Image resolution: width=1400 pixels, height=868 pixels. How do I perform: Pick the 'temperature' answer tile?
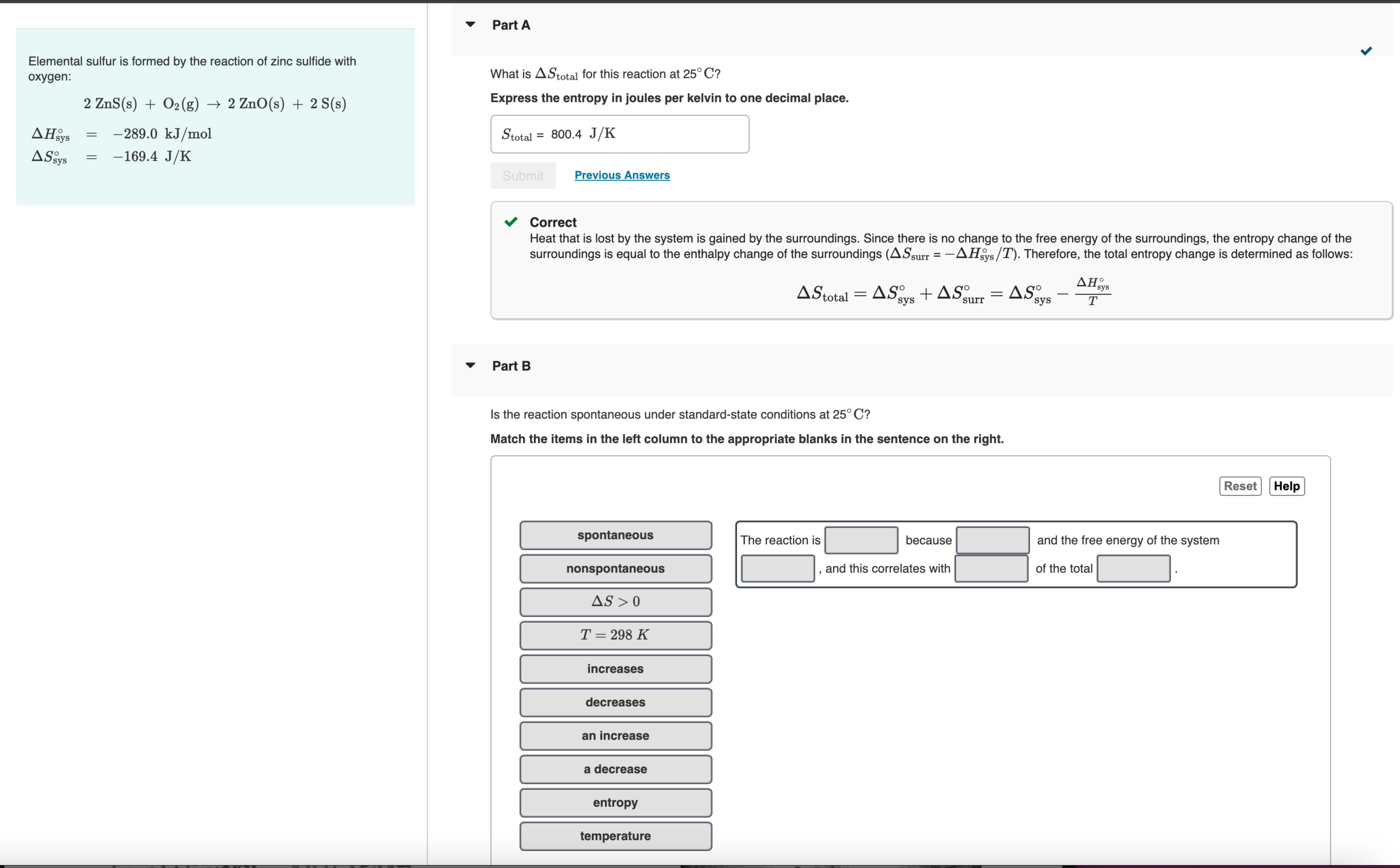[x=616, y=836]
